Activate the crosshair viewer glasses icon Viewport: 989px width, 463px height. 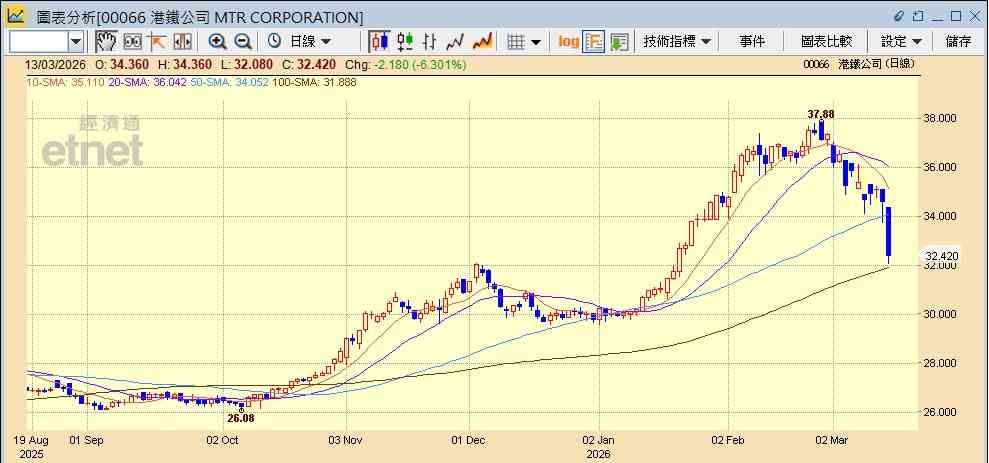pyautogui.click(x=132, y=42)
